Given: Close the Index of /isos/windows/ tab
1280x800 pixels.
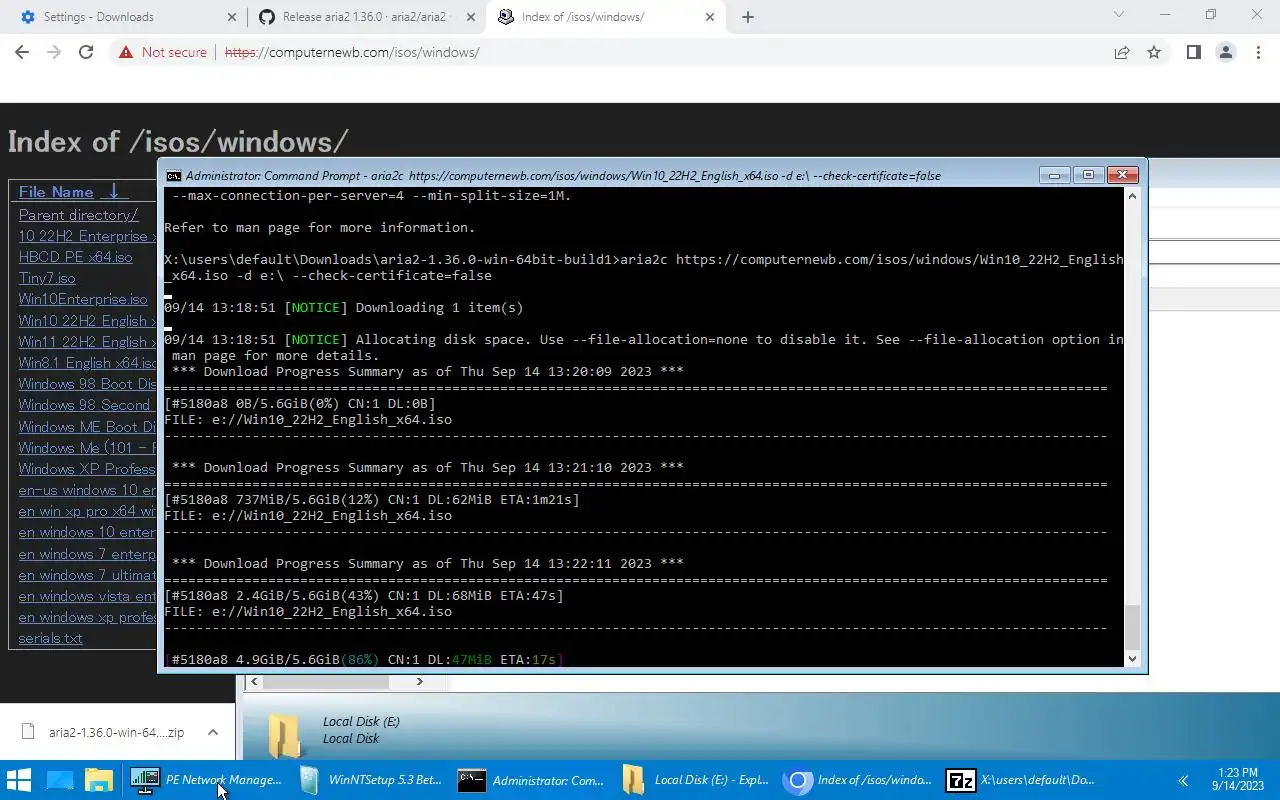Looking at the screenshot, I should (711, 17).
